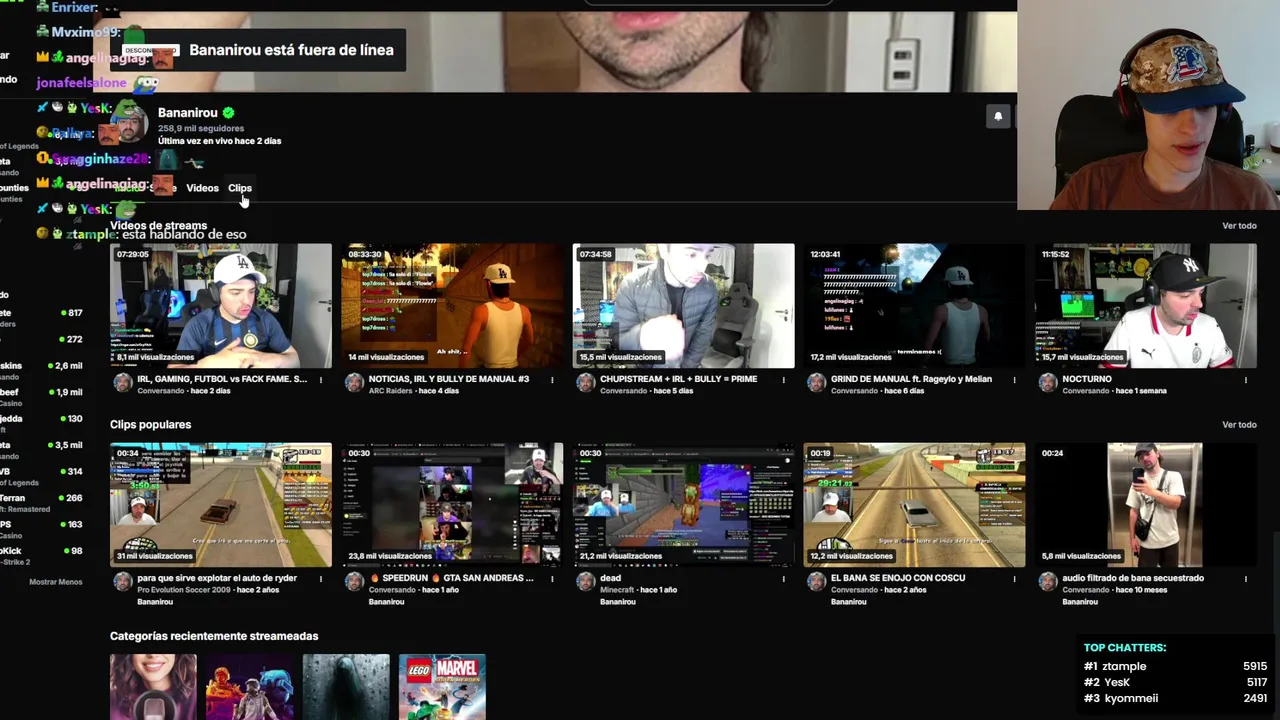Click avatar beside EL BANA SE ENOJO clip

point(816,581)
